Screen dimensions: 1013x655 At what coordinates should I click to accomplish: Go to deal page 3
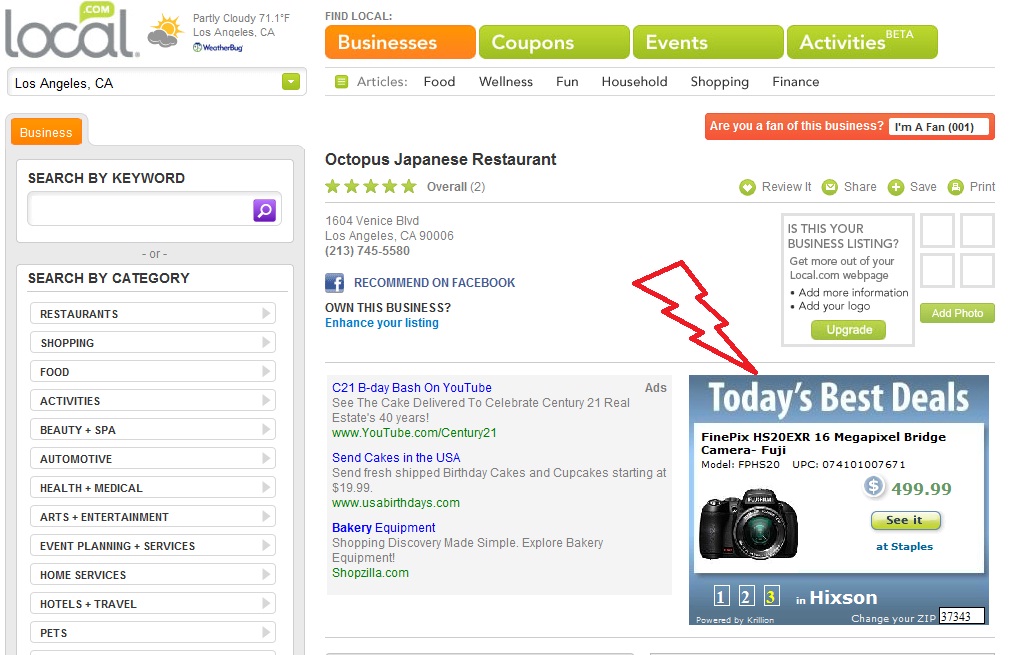771,596
